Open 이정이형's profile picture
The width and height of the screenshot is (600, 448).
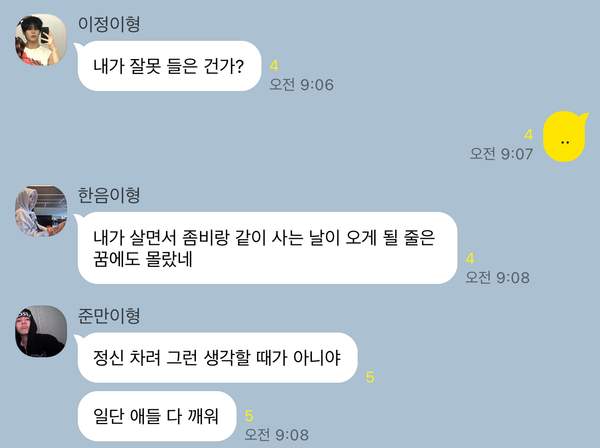[x=41, y=40]
